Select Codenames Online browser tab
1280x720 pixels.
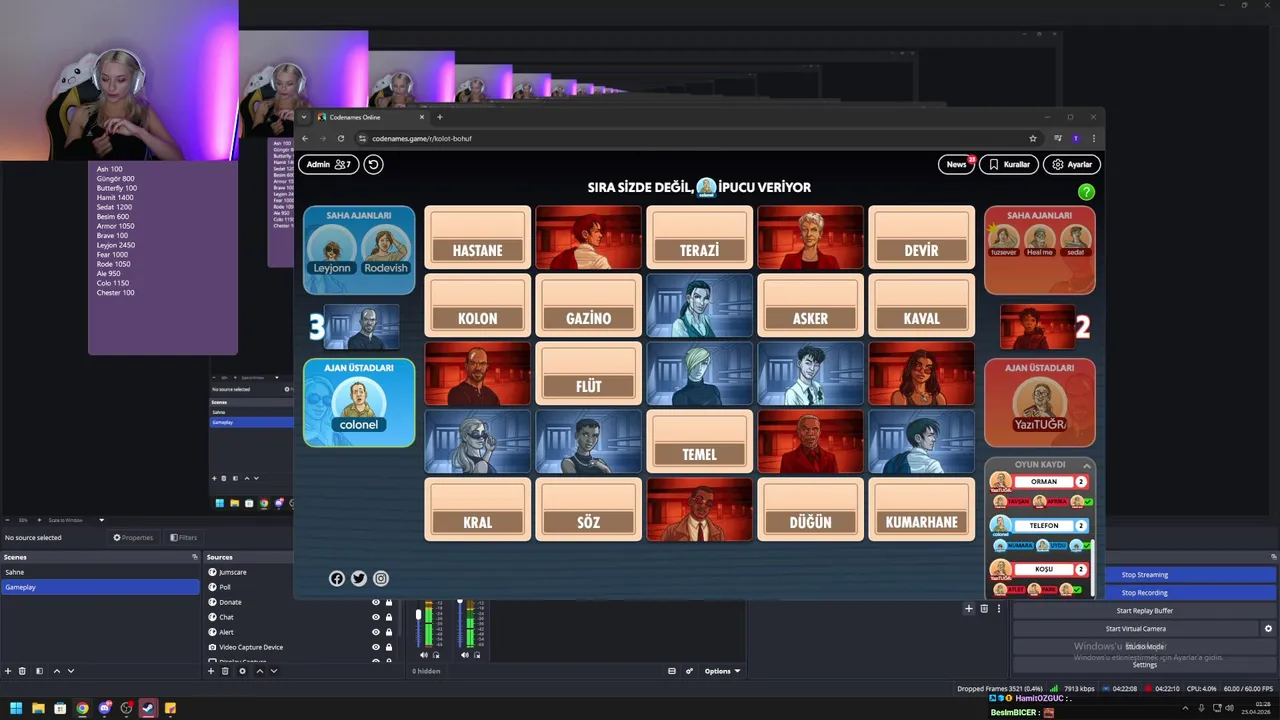click(368, 117)
